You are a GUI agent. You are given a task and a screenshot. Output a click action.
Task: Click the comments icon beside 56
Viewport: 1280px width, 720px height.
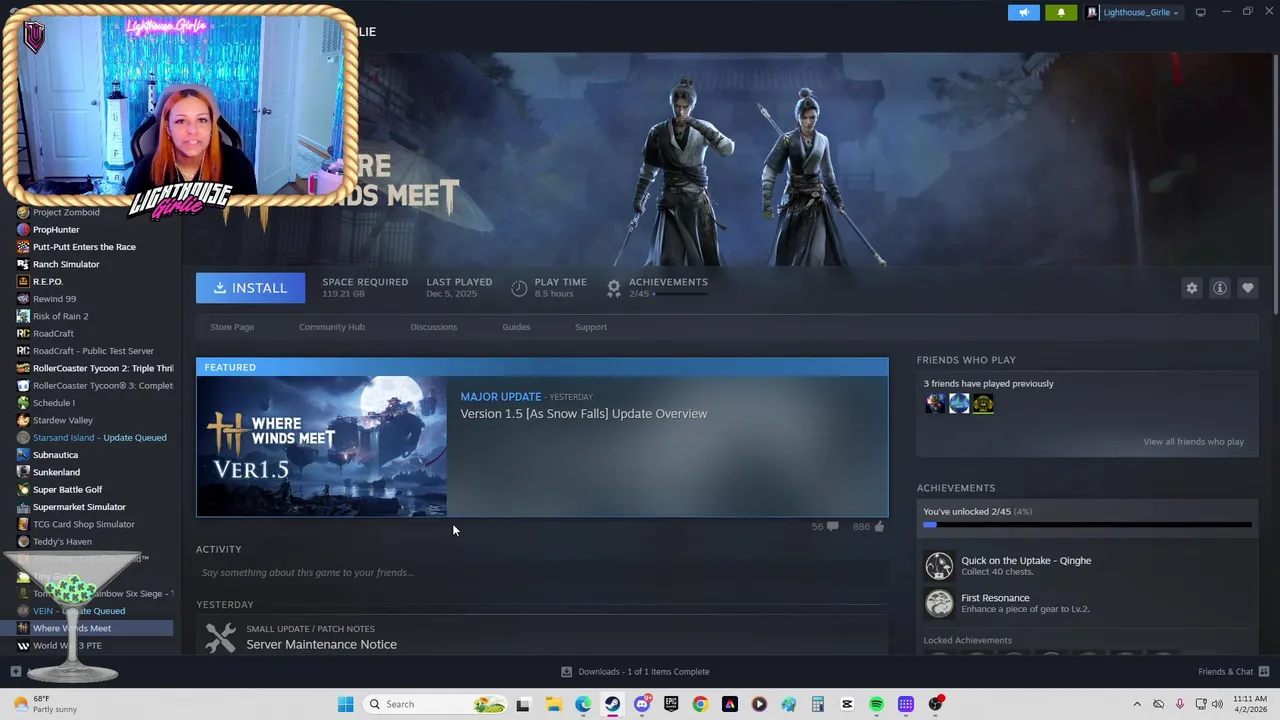pyautogui.click(x=832, y=527)
